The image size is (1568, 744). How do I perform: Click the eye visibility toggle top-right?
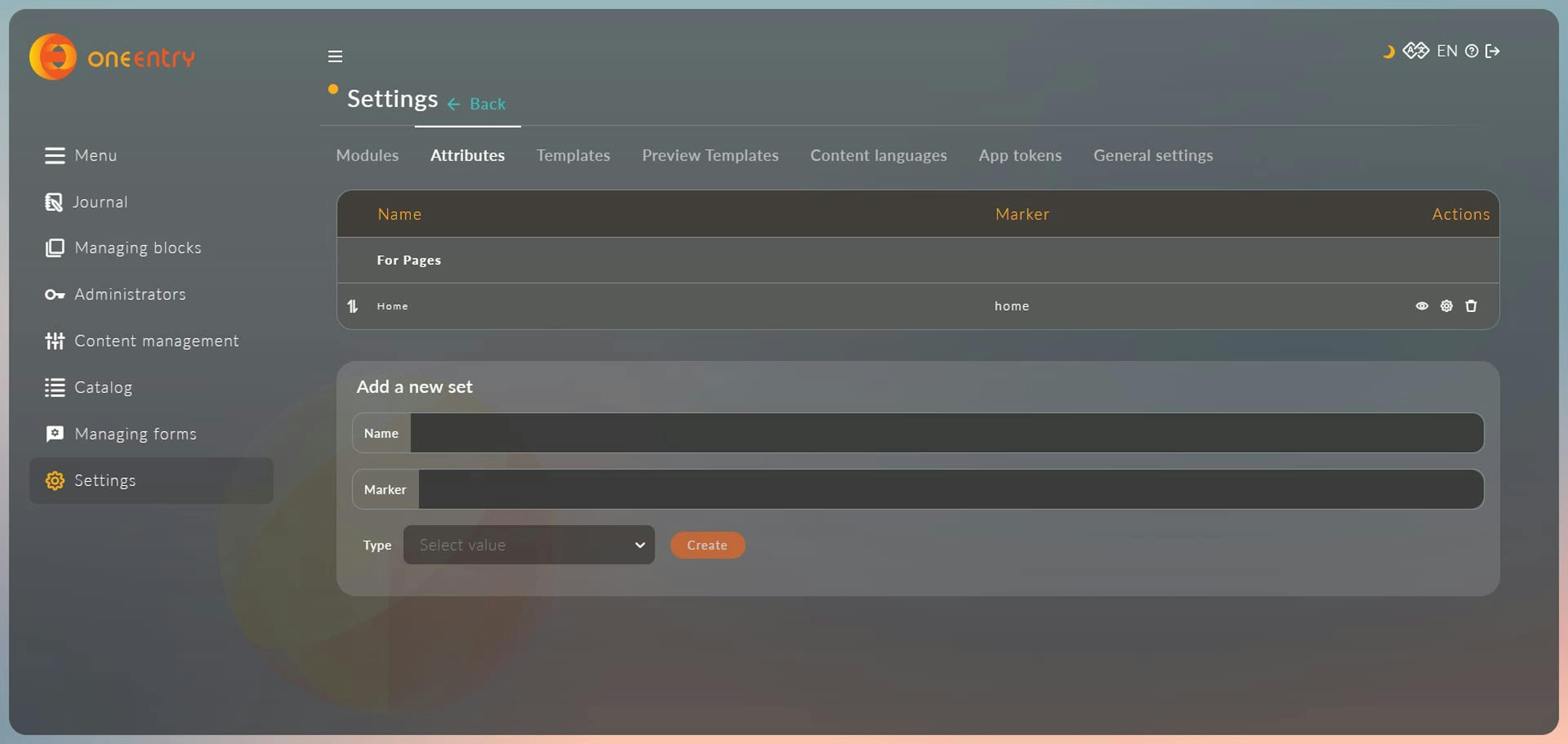coord(1421,305)
